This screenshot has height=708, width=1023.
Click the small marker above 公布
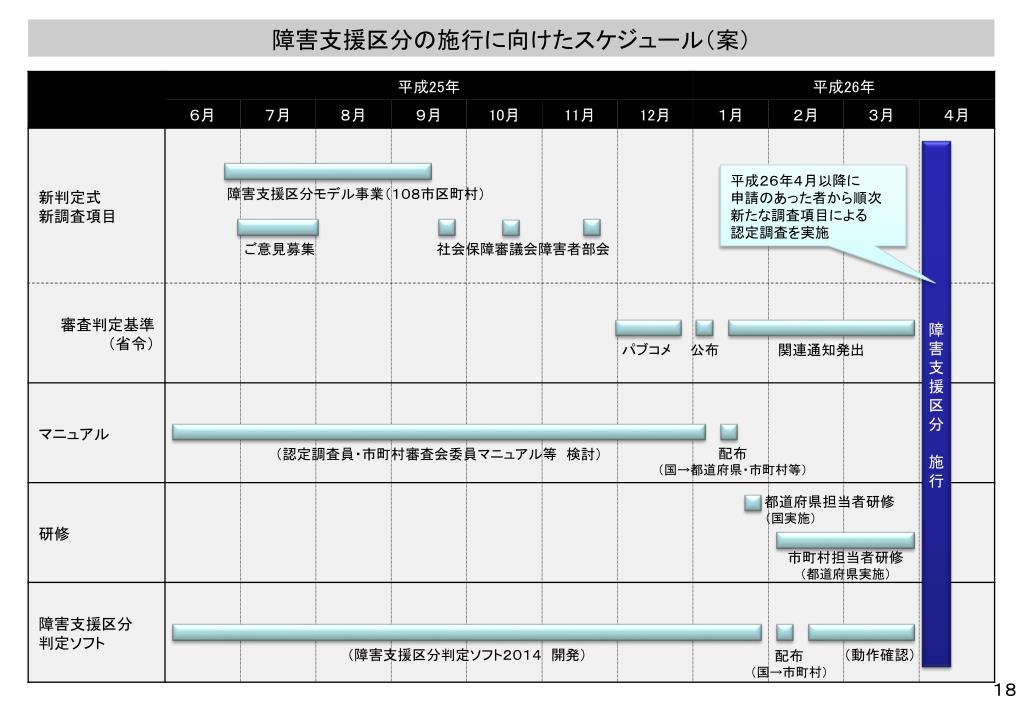pyautogui.click(x=704, y=328)
